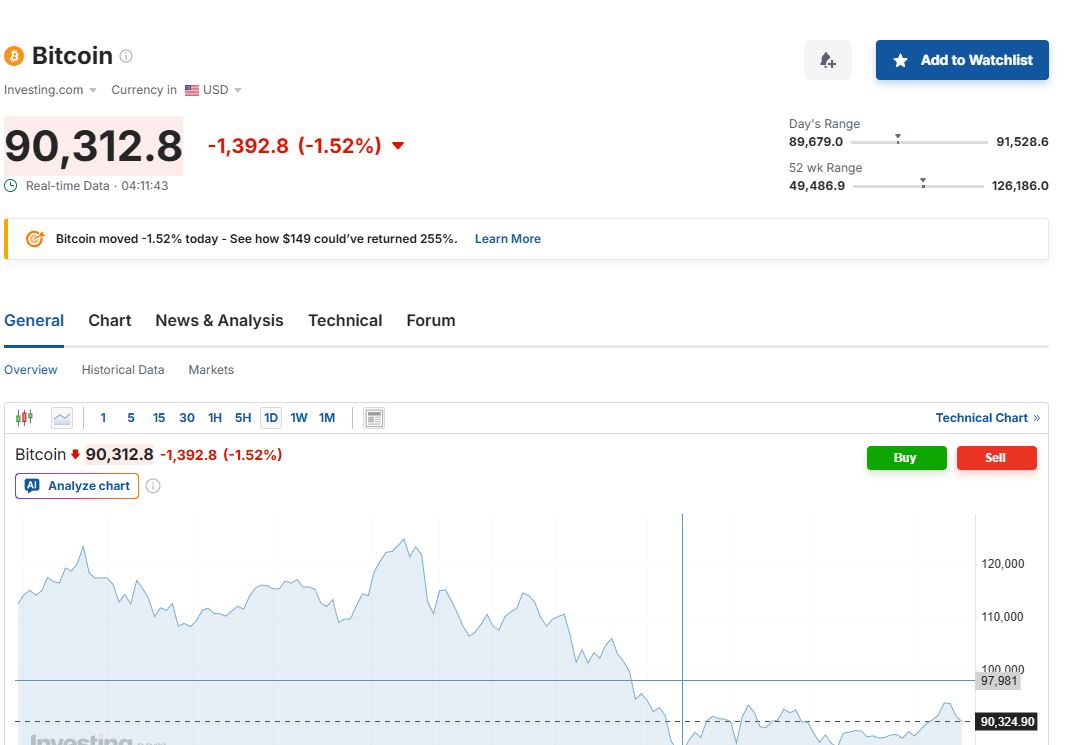Select the 1W chart interval
Screen dimensions: 1067x745
point(299,418)
